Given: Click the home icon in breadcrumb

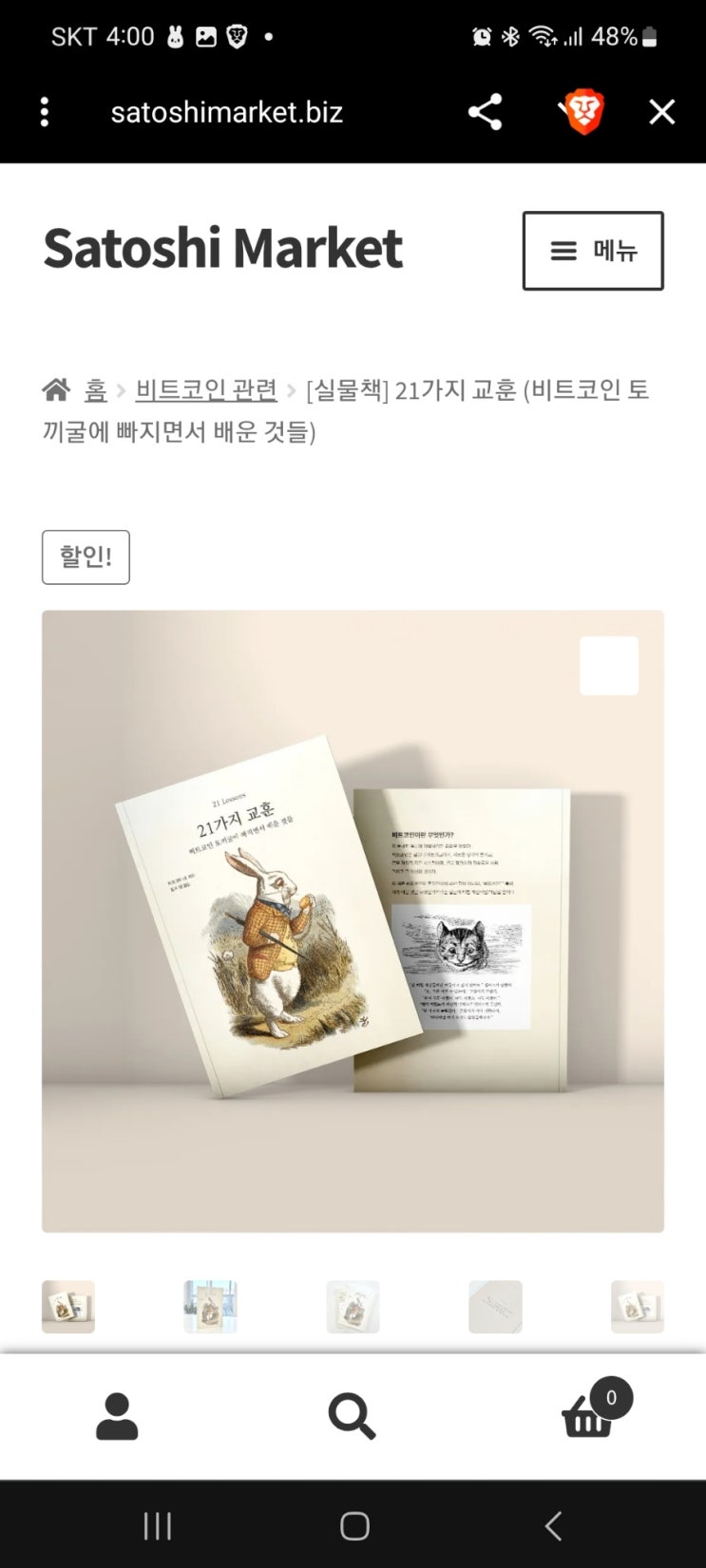Looking at the screenshot, I should pos(56,389).
